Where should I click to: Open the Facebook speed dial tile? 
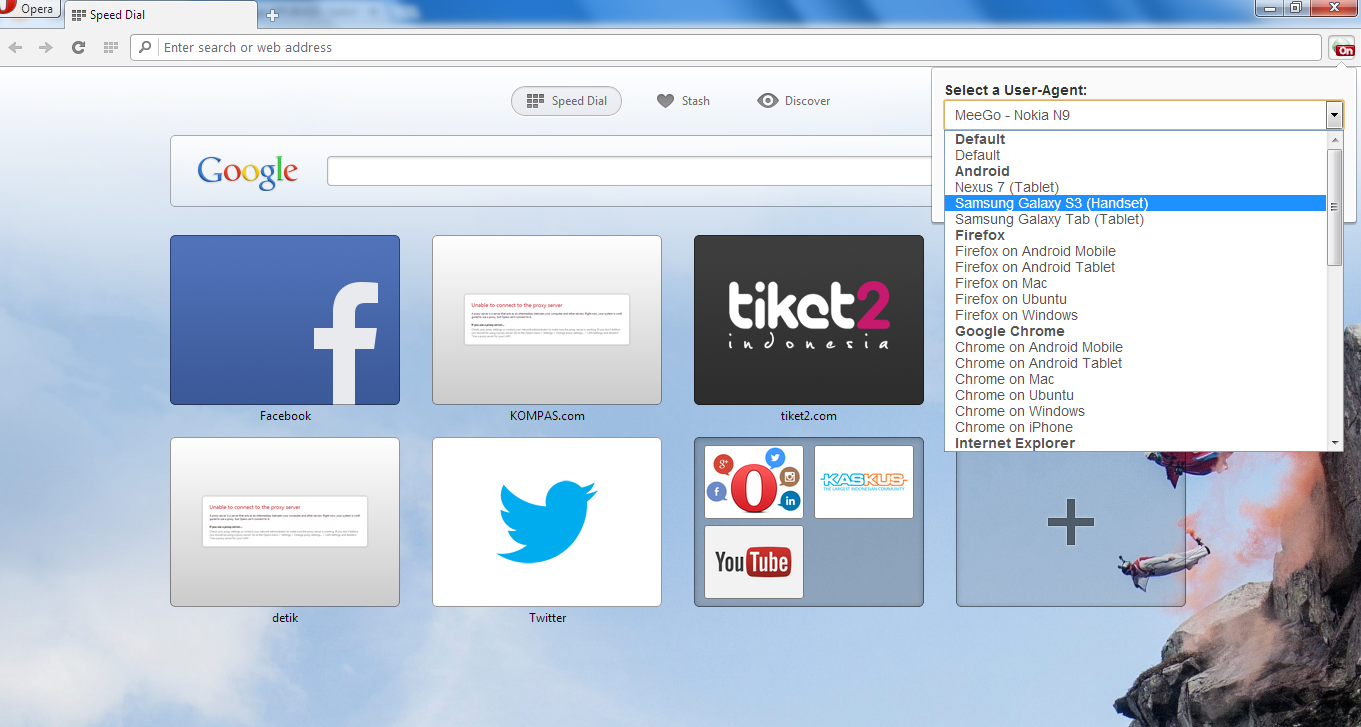point(285,320)
